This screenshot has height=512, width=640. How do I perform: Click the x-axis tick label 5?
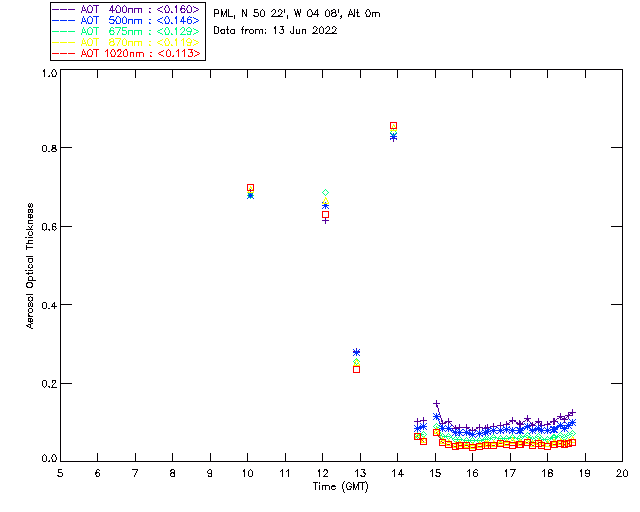pos(60,473)
